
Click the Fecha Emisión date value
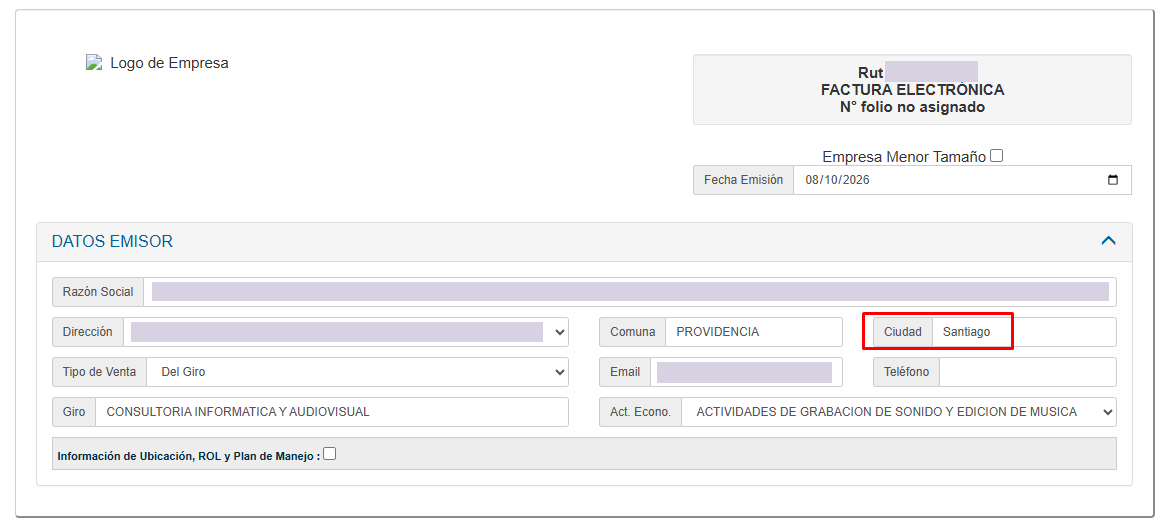(836, 180)
